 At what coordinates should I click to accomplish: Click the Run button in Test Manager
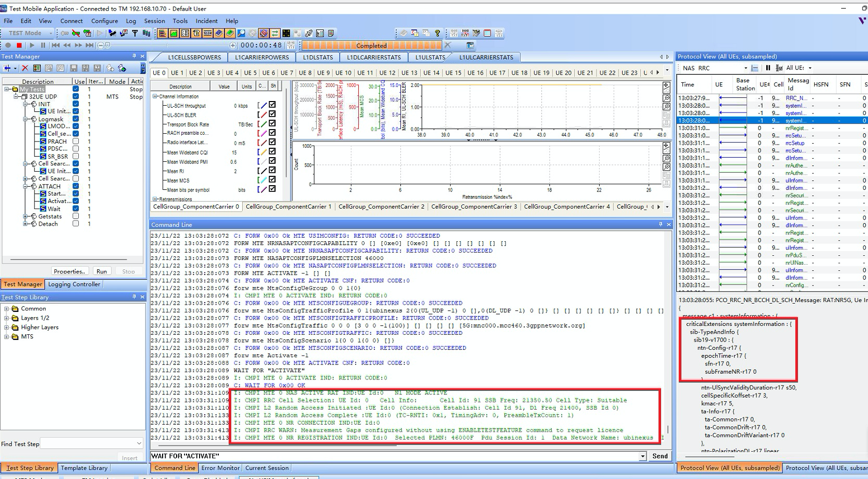[102, 271]
